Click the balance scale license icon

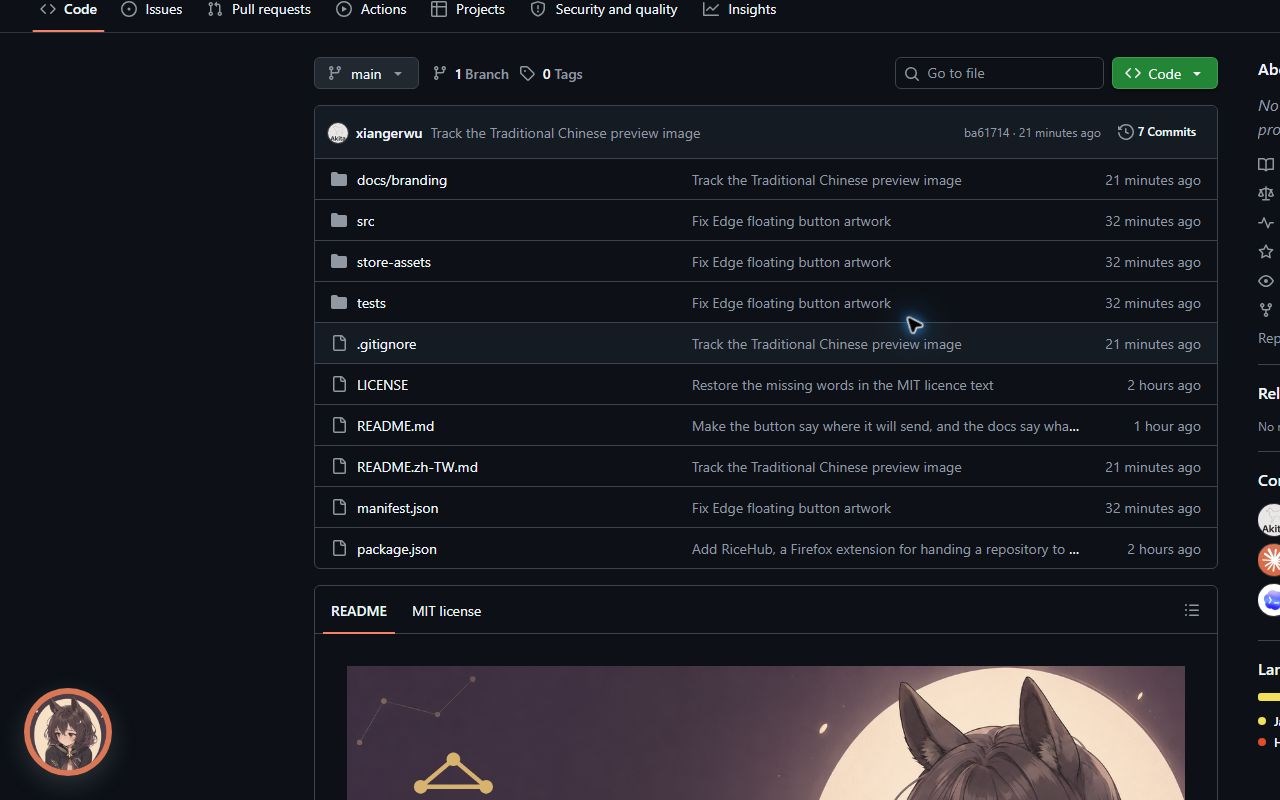click(1266, 194)
